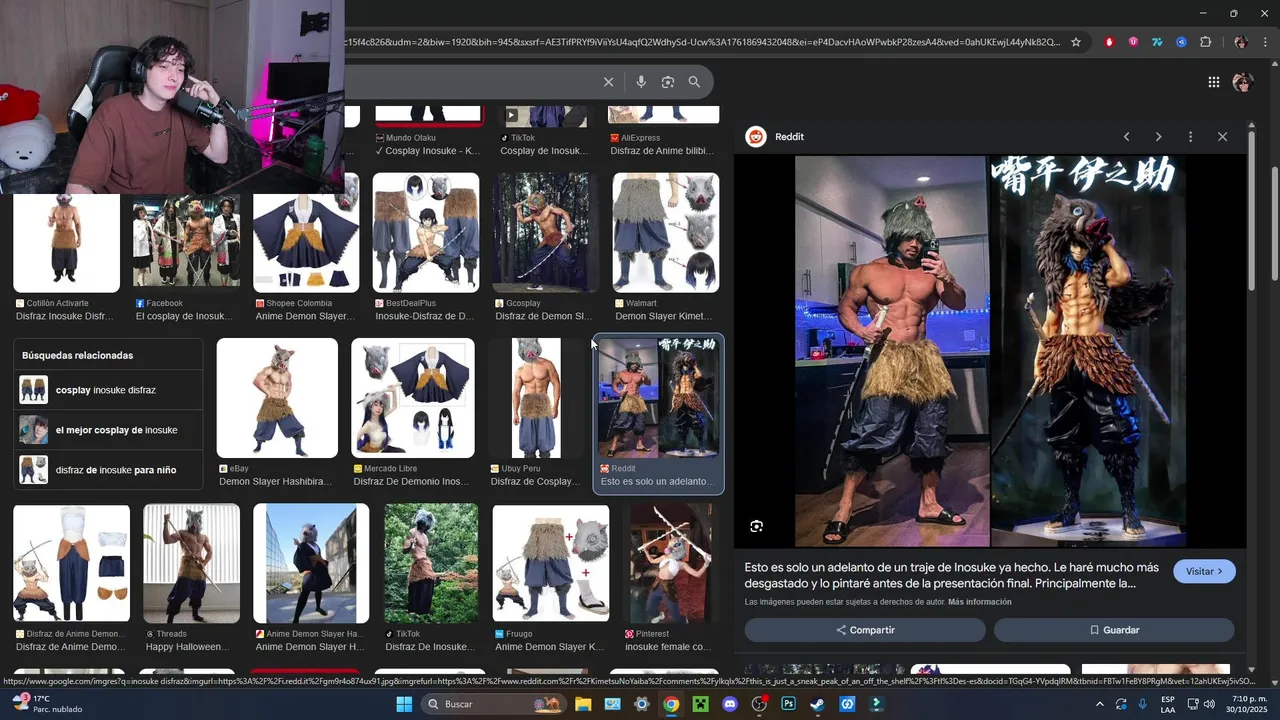Save the image with Guardar
The image size is (1280, 720).
[x=1114, y=630]
